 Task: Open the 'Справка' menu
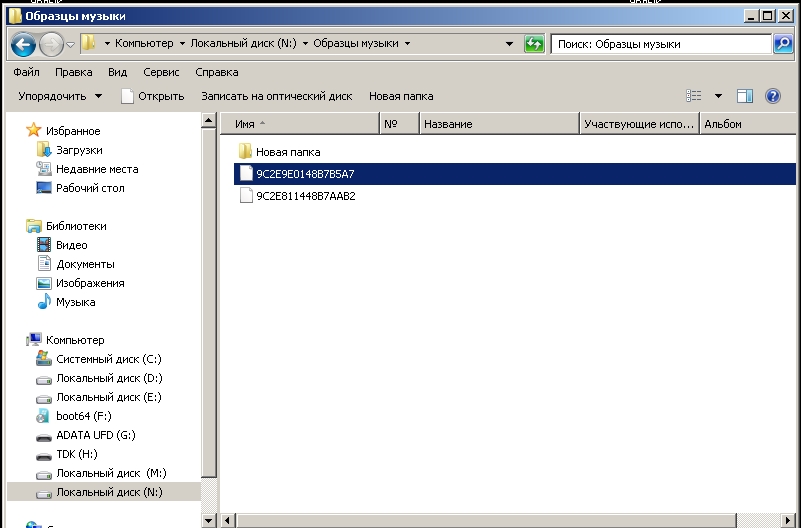point(217,72)
